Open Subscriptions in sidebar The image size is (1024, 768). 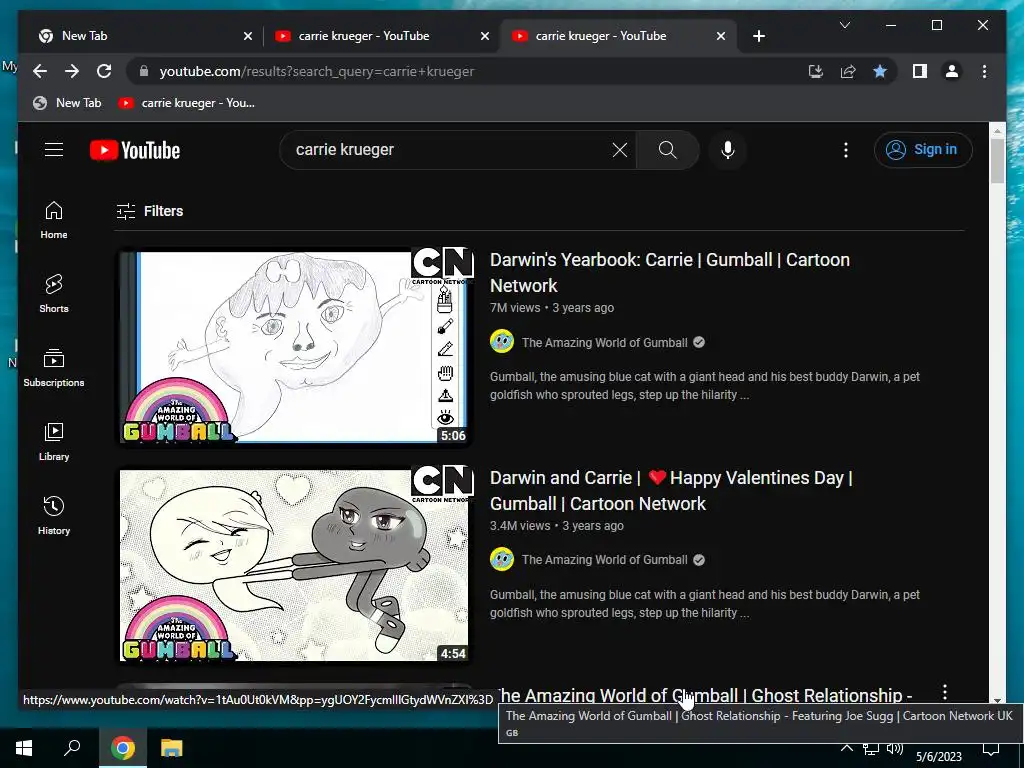click(54, 368)
